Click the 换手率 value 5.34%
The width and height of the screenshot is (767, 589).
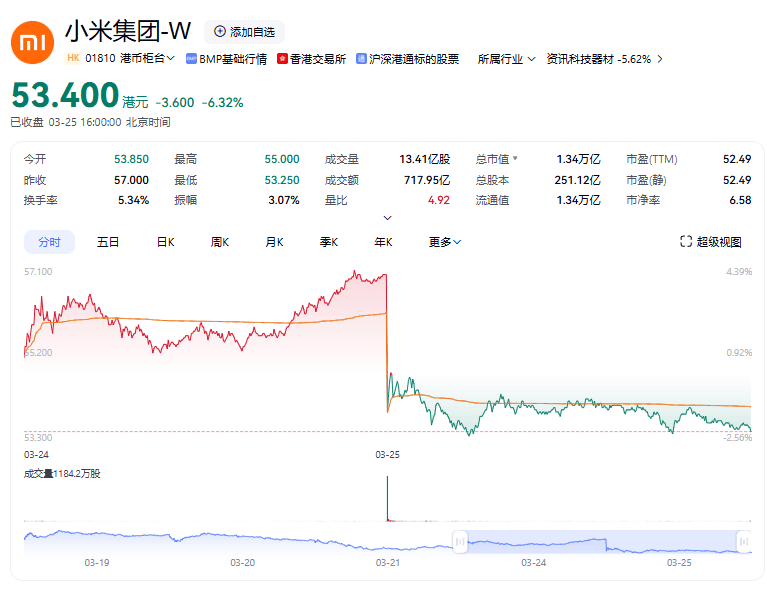click(133, 200)
